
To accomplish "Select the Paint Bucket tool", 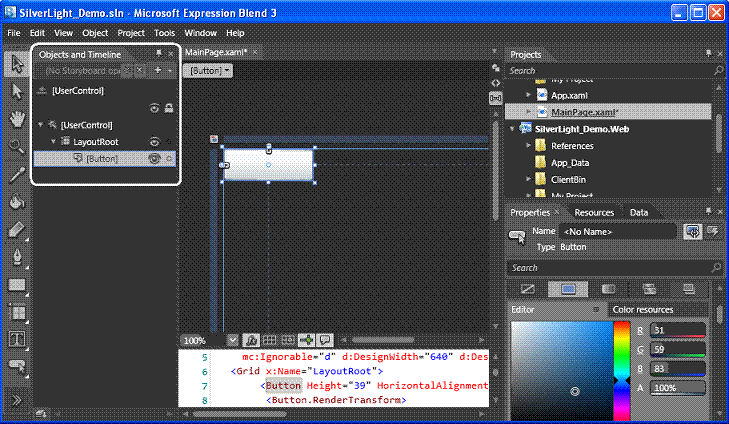I will pos(17,202).
